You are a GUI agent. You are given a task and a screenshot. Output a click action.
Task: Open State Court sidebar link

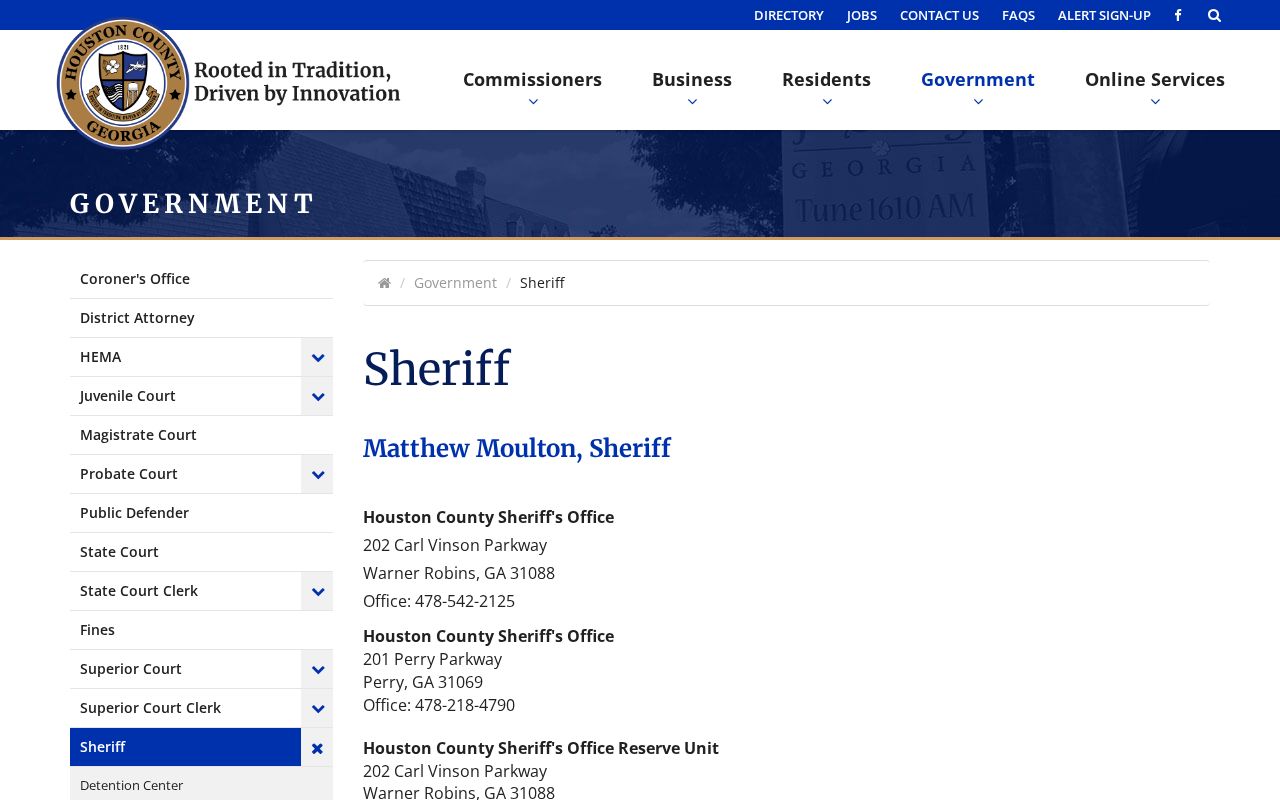point(201,552)
